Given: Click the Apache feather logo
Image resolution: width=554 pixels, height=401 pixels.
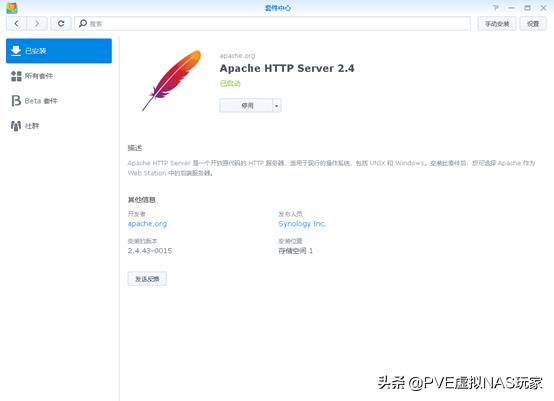Looking at the screenshot, I should coord(172,81).
